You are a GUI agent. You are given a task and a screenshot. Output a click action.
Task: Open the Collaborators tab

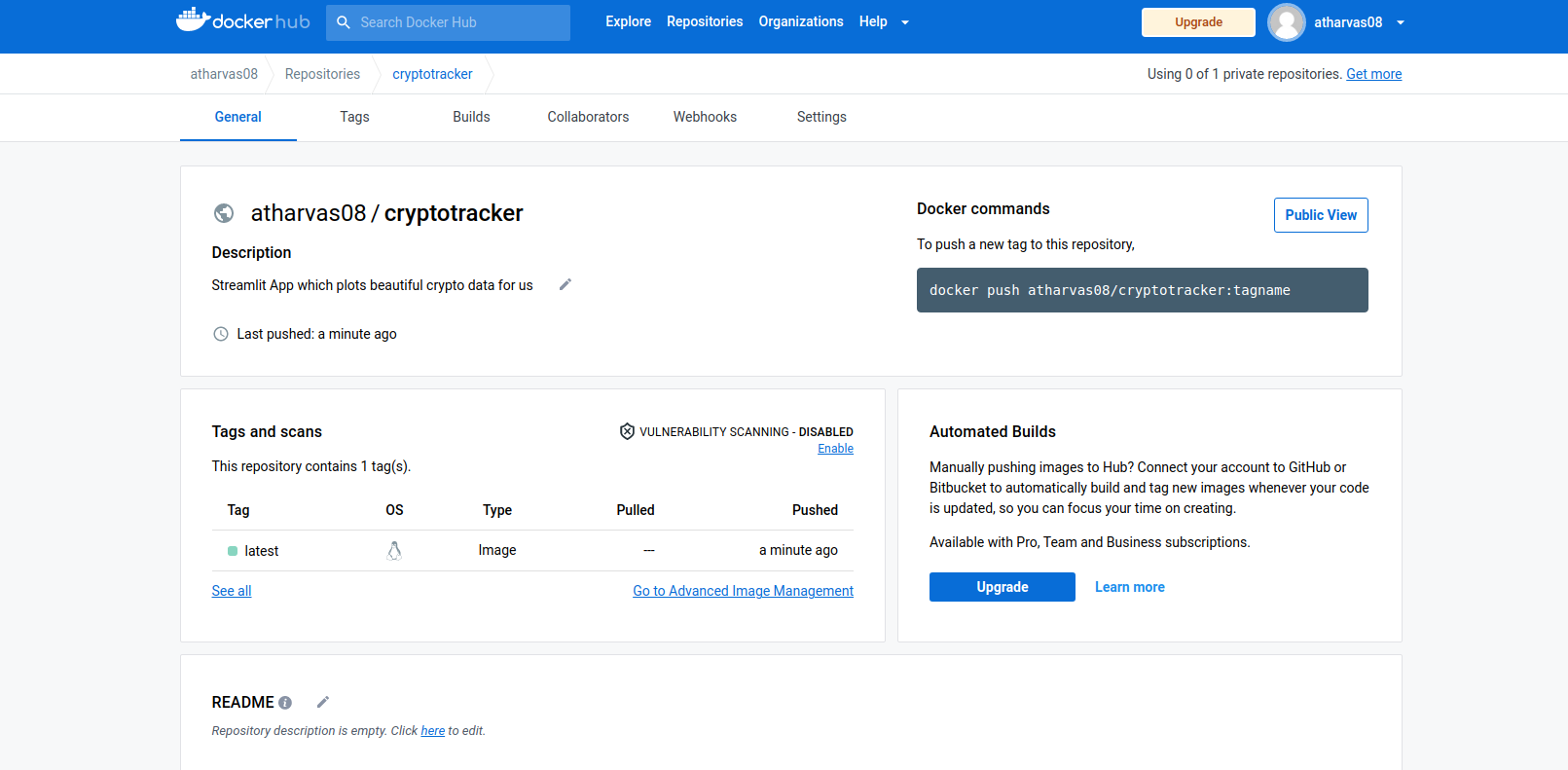coord(589,117)
